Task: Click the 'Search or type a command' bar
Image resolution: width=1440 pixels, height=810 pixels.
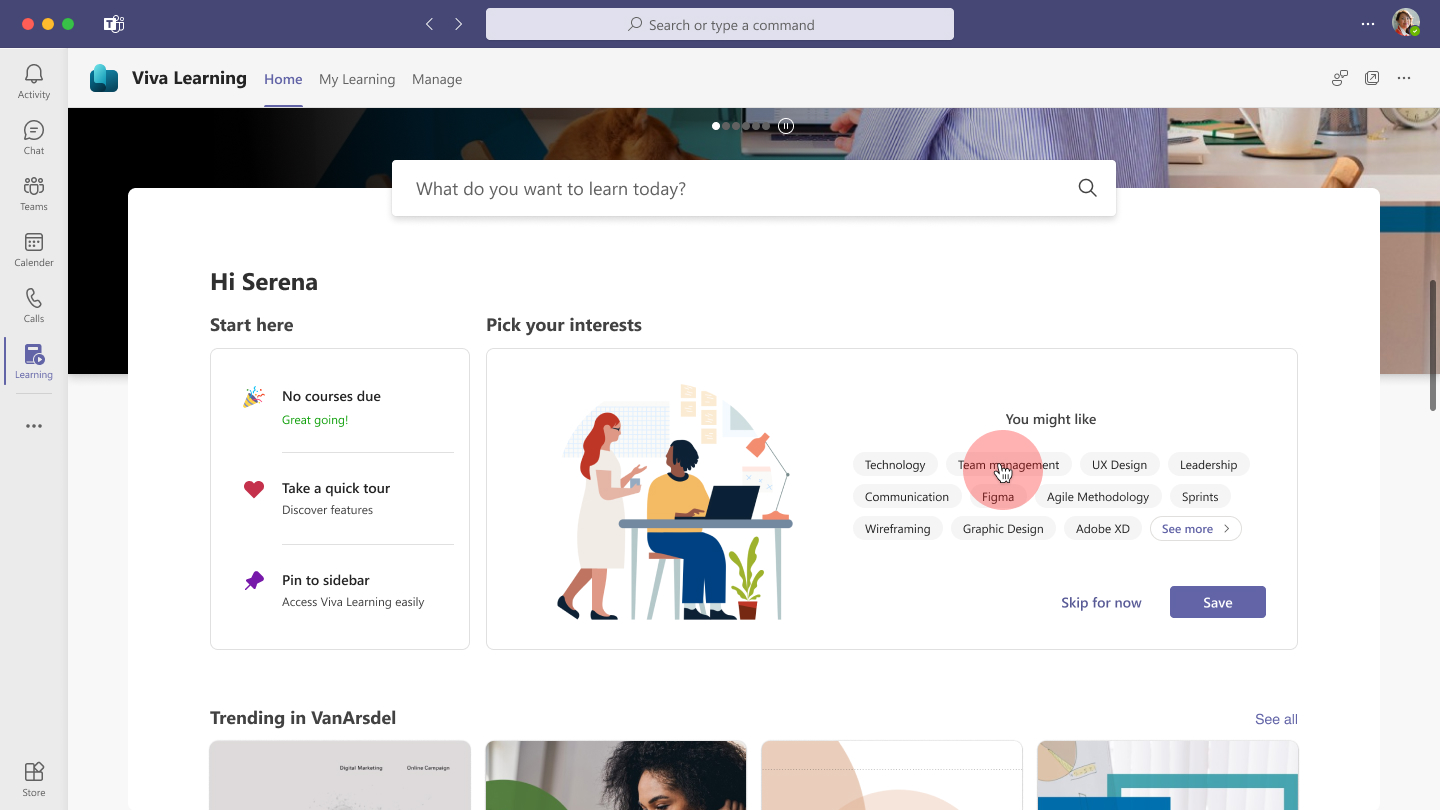Action: pyautogui.click(x=720, y=24)
